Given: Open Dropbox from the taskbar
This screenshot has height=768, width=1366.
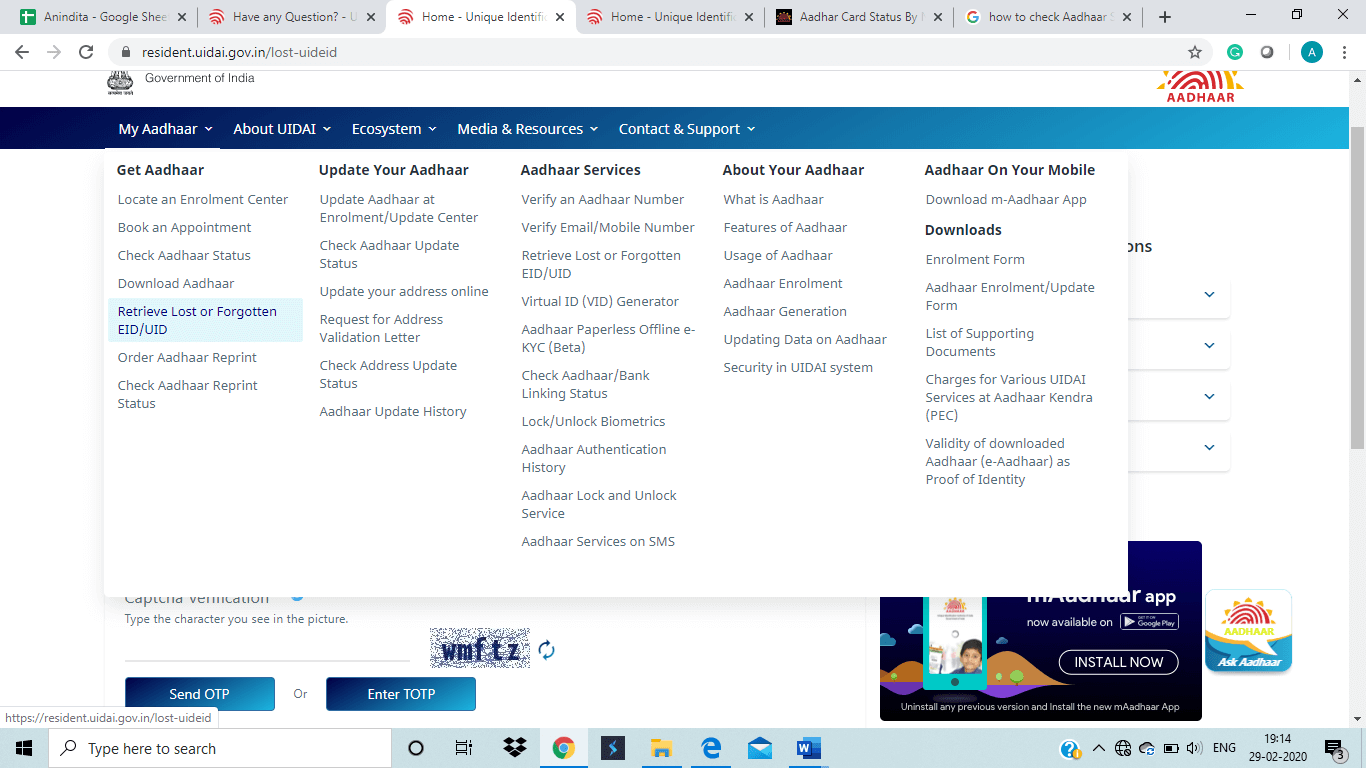Looking at the screenshot, I should [x=515, y=748].
